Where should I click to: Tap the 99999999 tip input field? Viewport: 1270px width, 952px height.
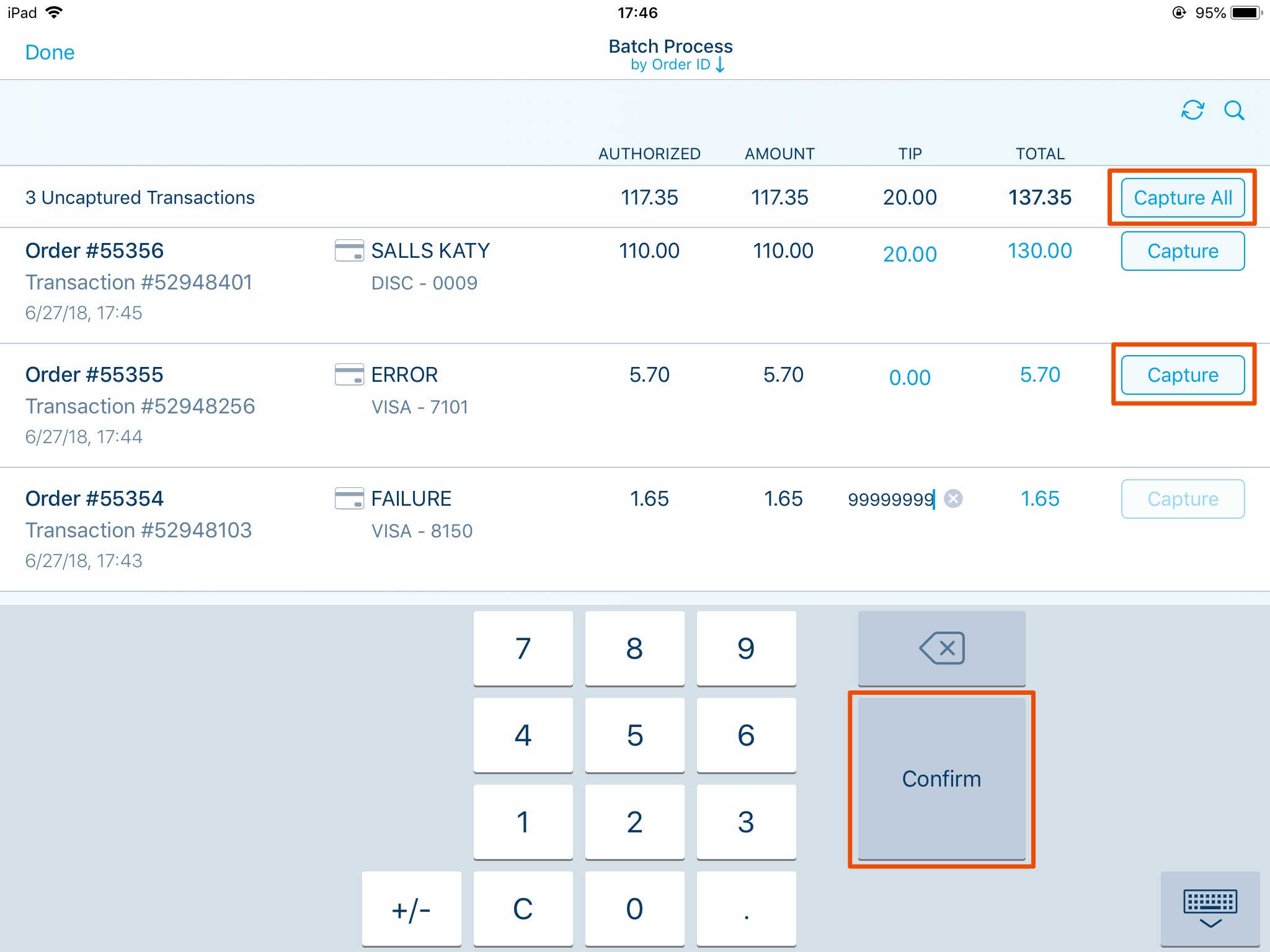tap(891, 499)
